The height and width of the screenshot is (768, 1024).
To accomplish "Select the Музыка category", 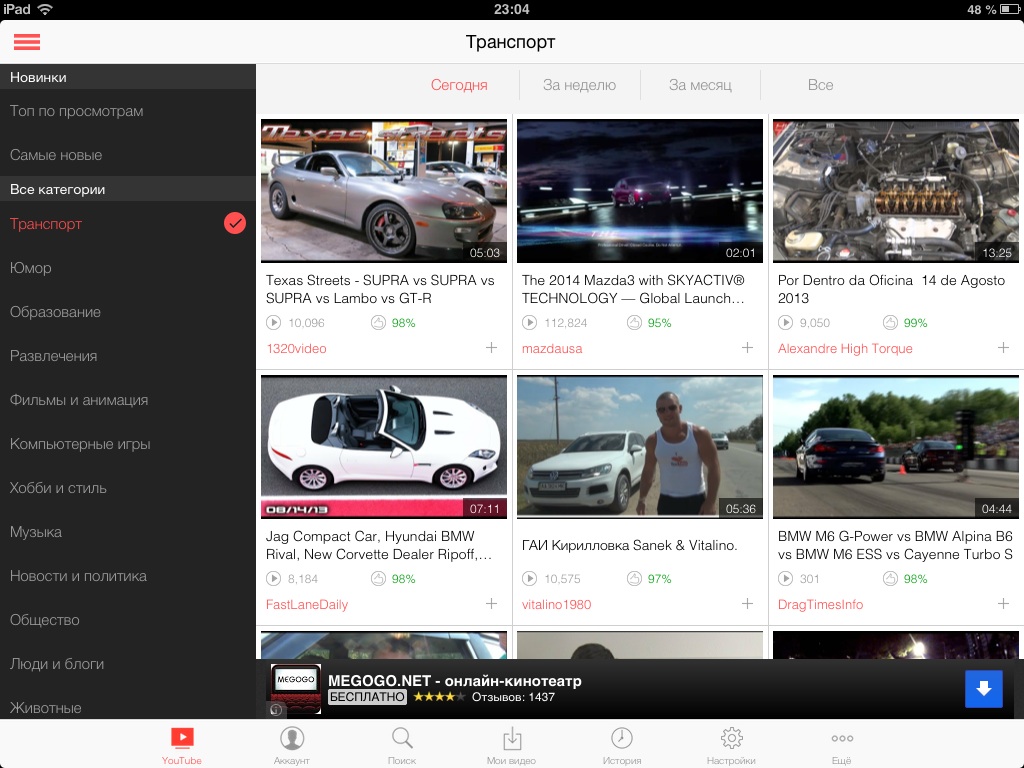I will tap(128, 532).
